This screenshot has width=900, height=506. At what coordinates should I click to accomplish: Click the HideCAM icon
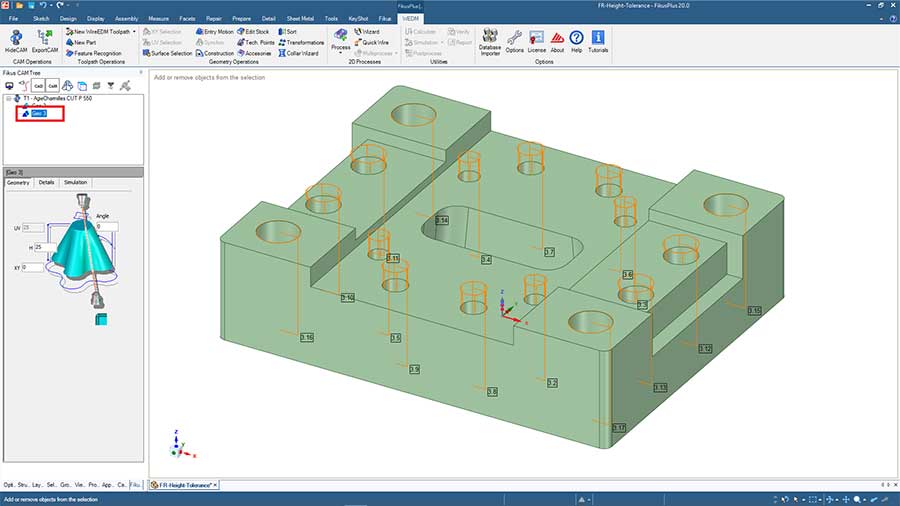[x=16, y=38]
